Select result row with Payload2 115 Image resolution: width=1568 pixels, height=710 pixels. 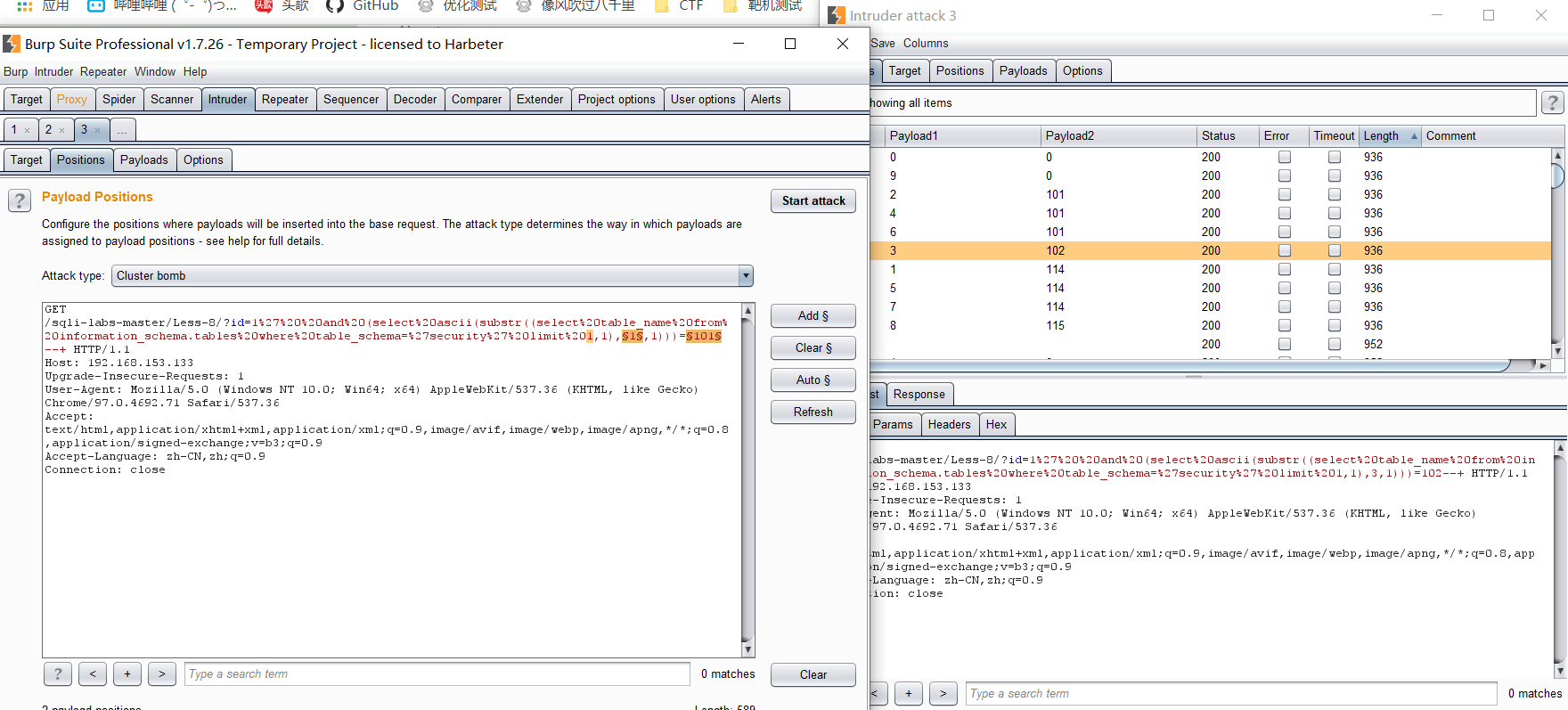pos(1212,325)
